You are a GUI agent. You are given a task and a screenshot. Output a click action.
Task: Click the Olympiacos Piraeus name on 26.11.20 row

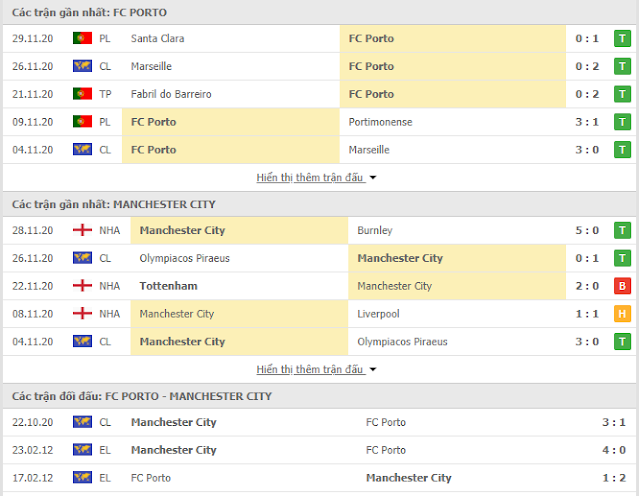(184, 258)
